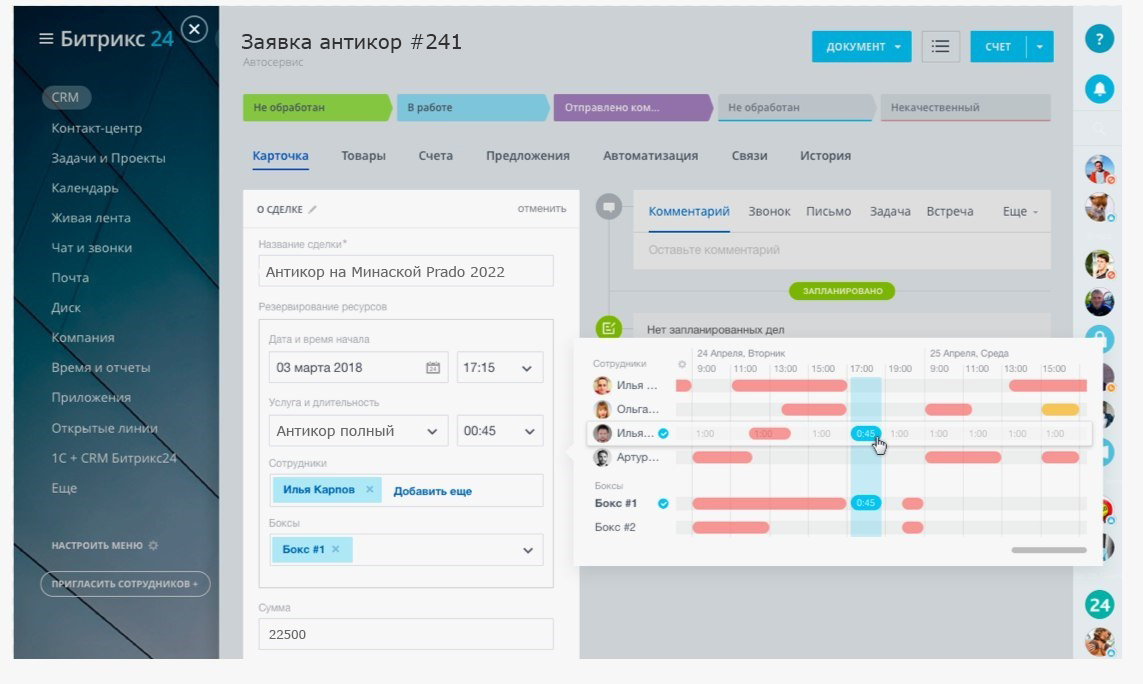This screenshot has width=1143, height=684.
Task: Expand the СЧЕТ button arrow
Action: [1040, 47]
